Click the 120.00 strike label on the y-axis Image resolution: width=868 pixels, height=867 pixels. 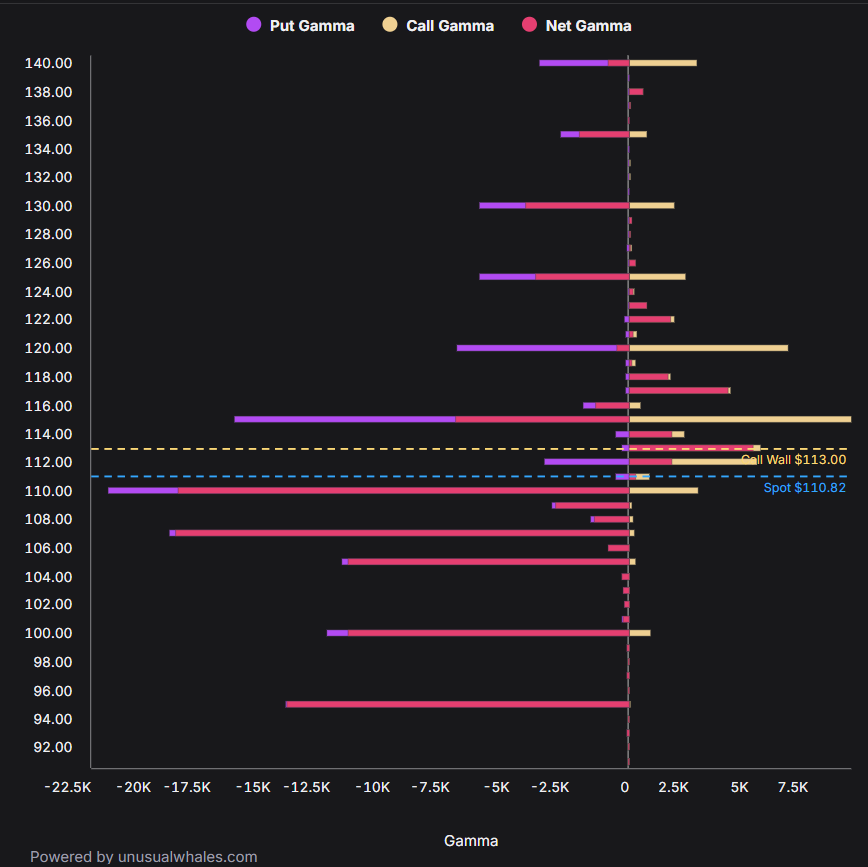pos(48,348)
